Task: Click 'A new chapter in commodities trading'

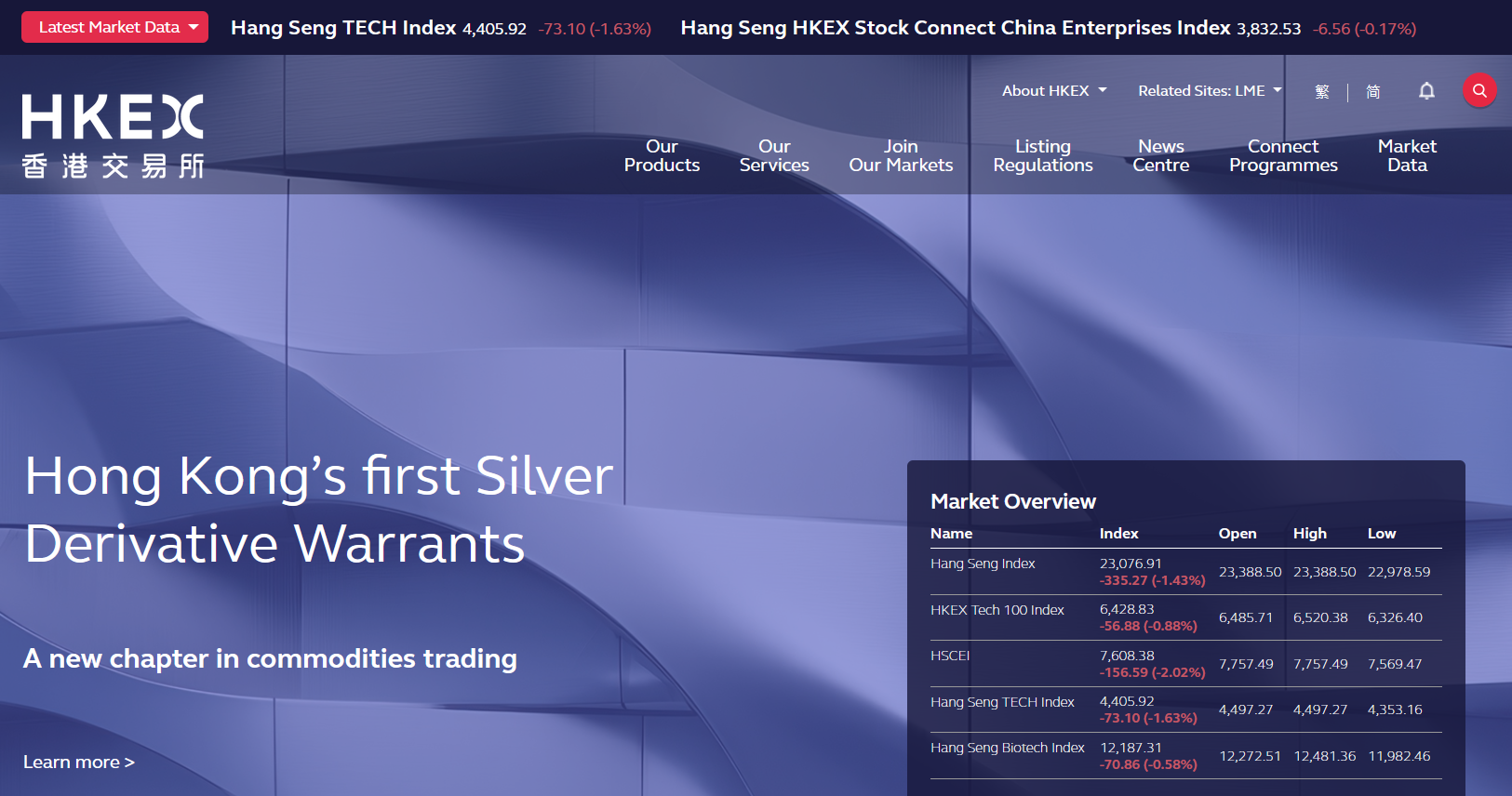Action: [270, 658]
